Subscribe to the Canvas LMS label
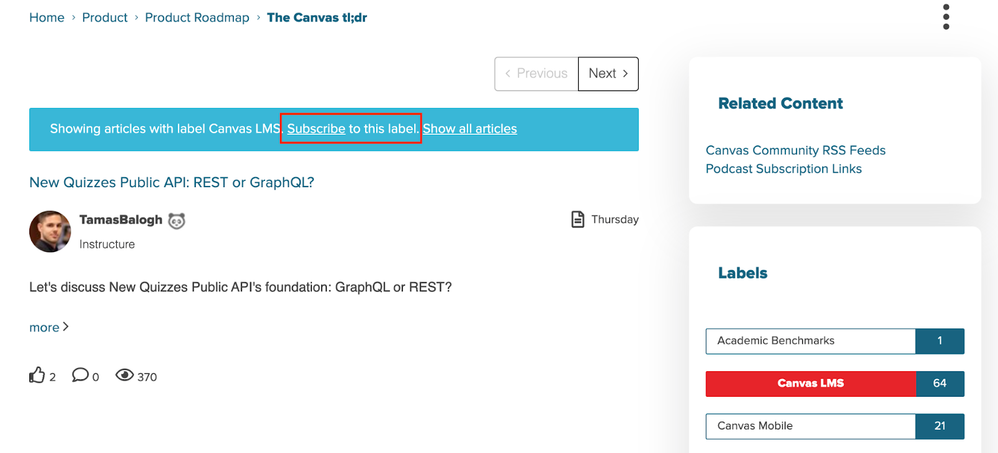 click(316, 129)
